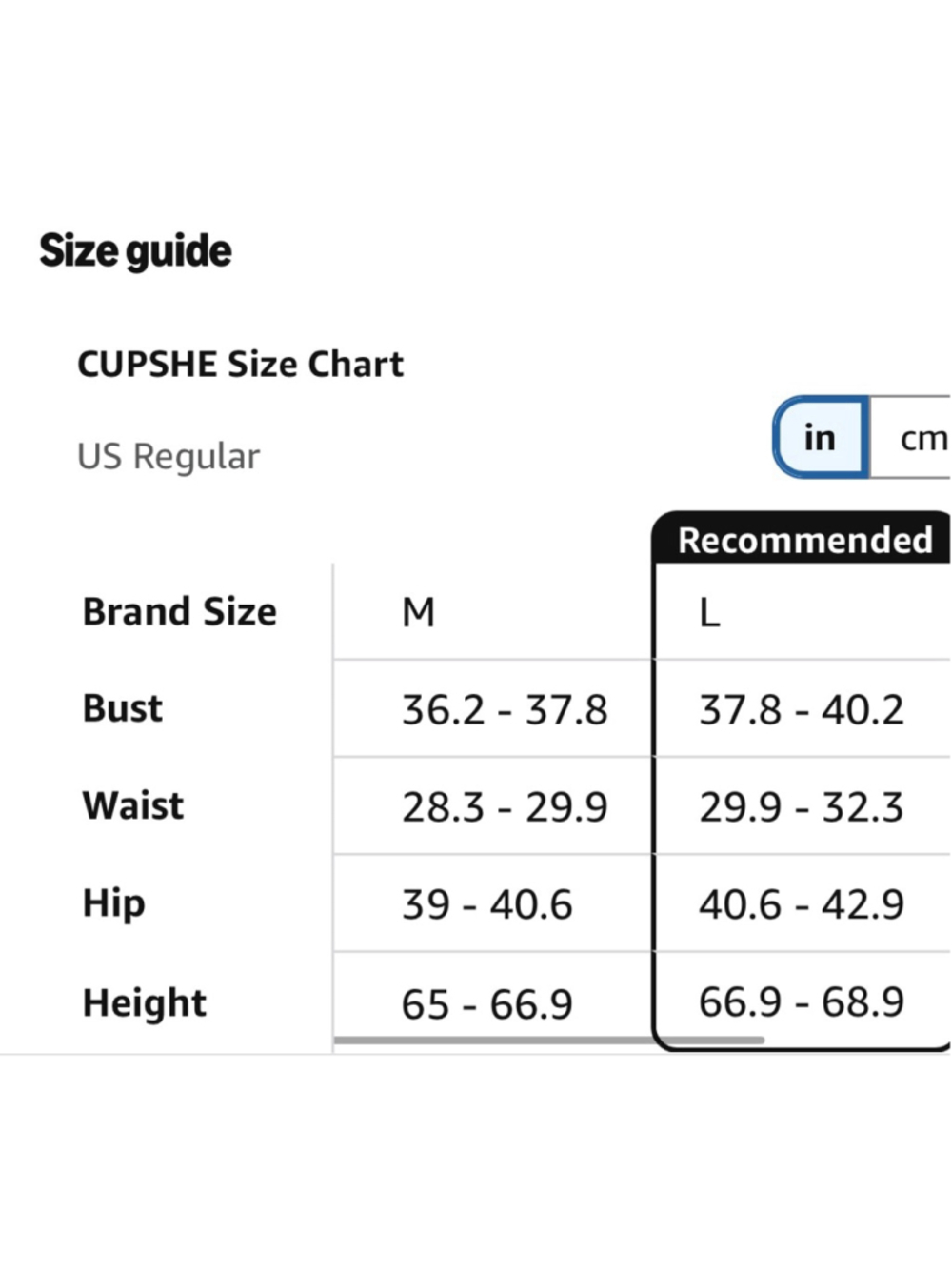Click the L bust value 37.8 - 40.2
This screenshot has height=1269, width=952.
click(x=801, y=710)
